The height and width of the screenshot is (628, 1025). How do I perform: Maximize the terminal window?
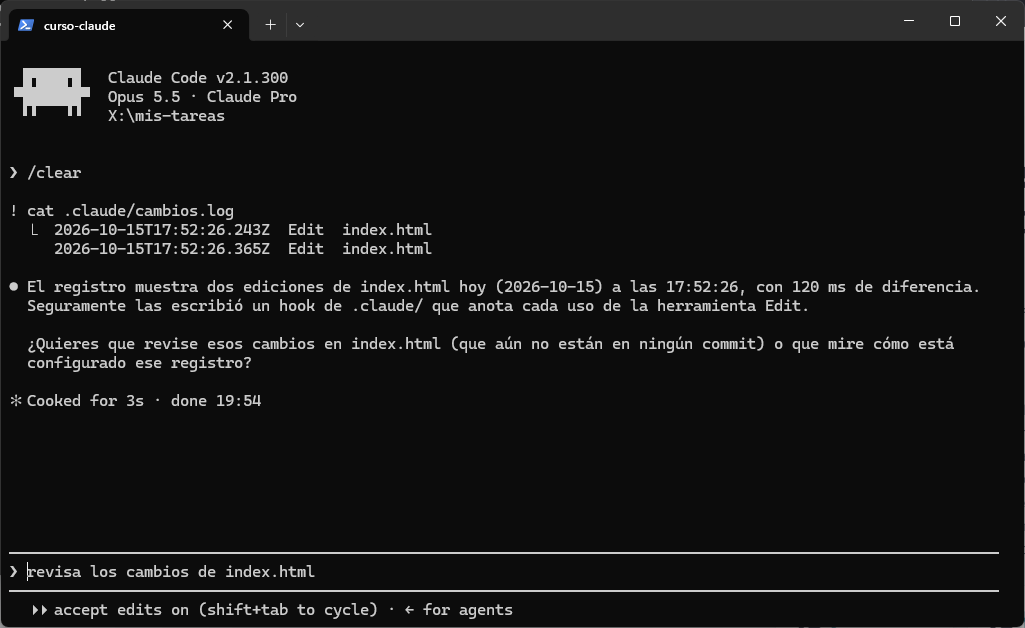(954, 21)
